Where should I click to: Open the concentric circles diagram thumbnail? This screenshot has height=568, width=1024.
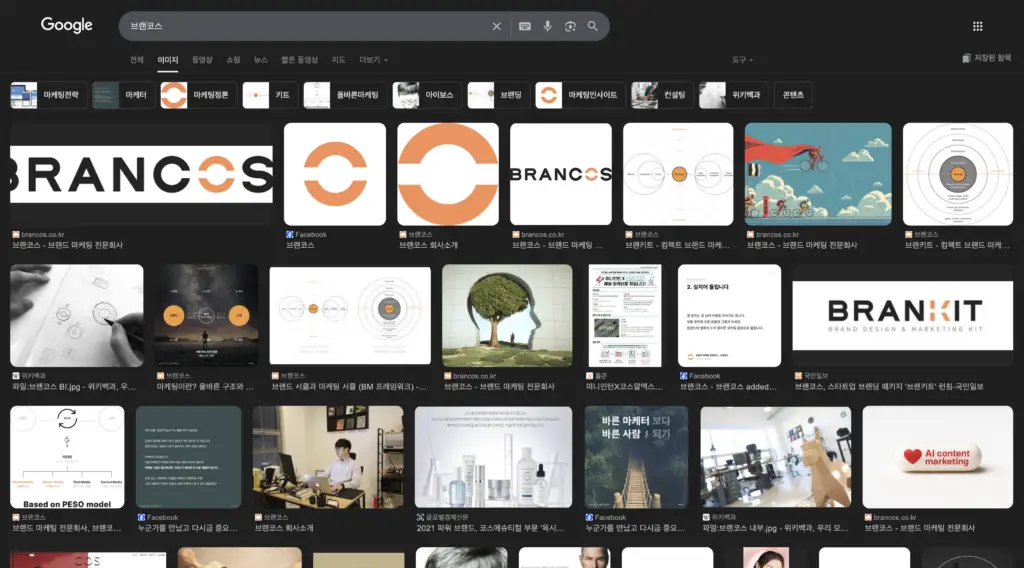tap(958, 174)
